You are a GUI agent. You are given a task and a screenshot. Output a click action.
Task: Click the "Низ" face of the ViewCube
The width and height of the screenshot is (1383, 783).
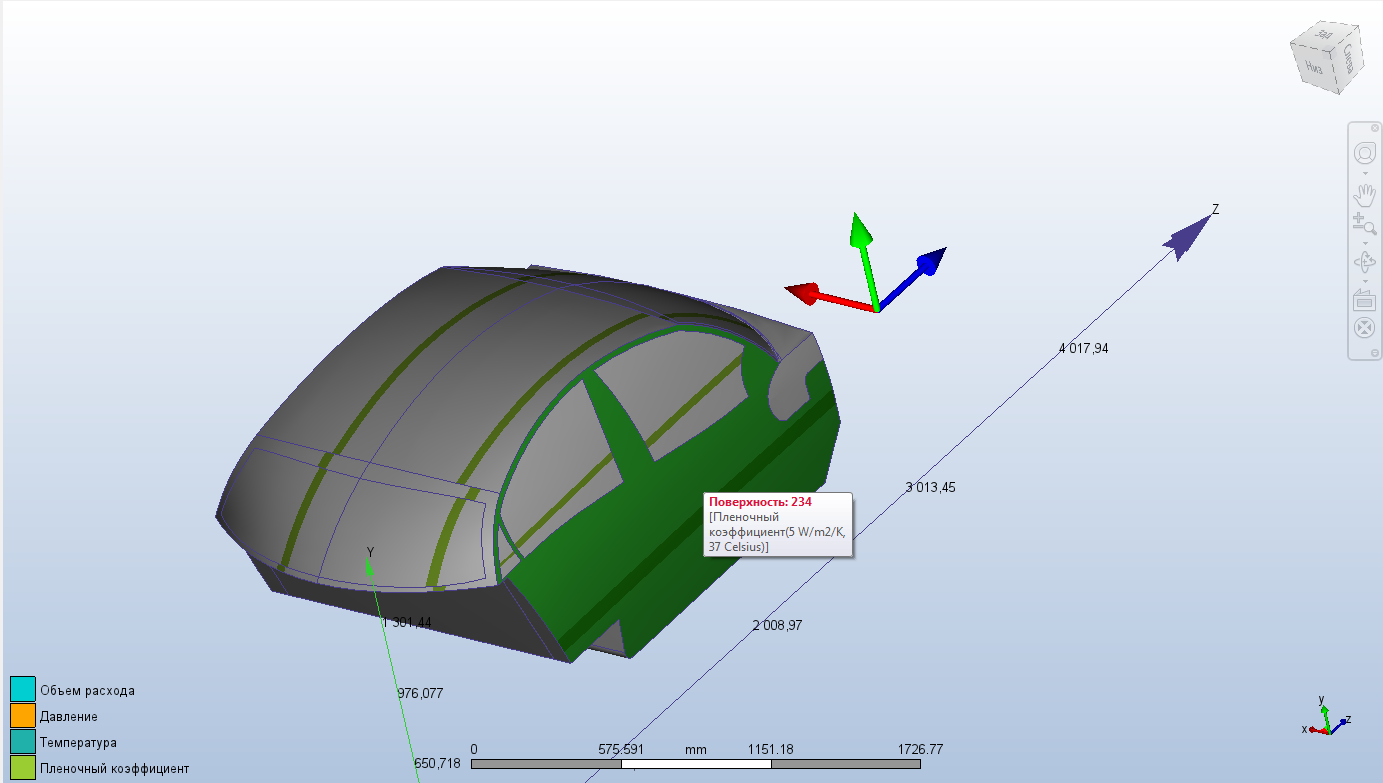[1314, 68]
